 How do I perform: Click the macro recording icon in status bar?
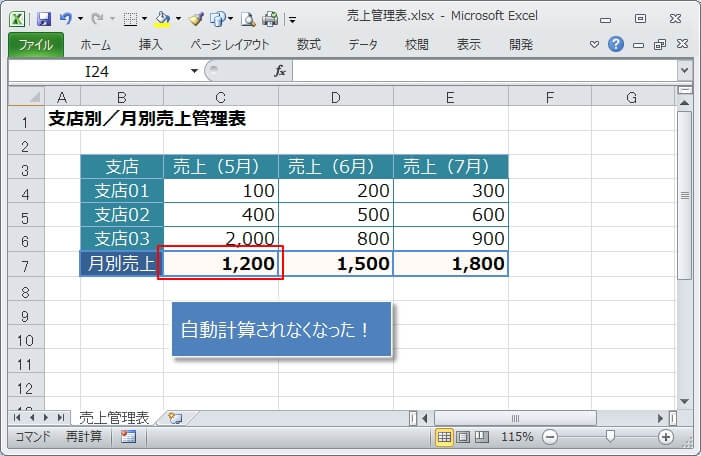(x=128, y=437)
